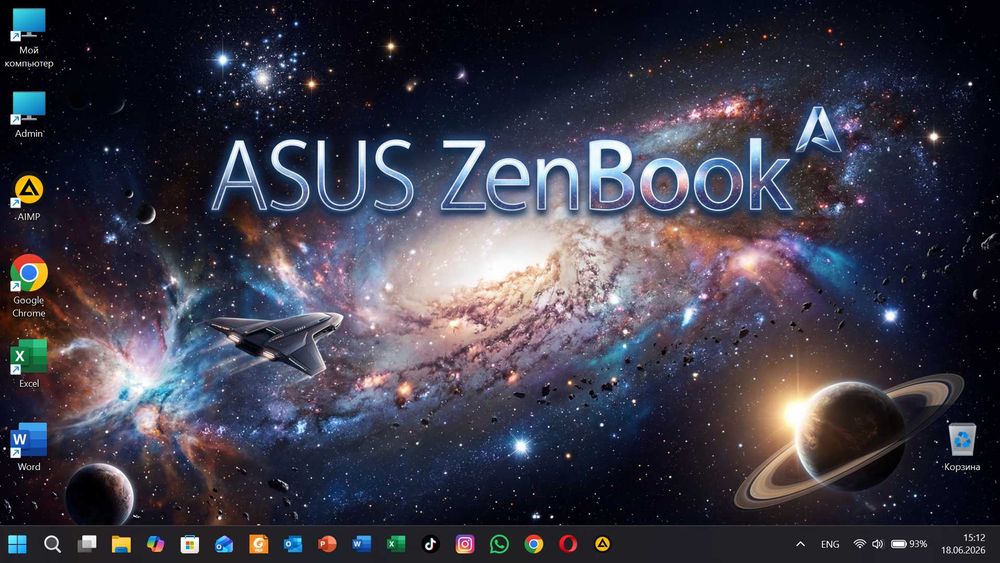The height and width of the screenshot is (563, 1000).
Task: Open classic Outlook icon beside PowerPoint
Action: pyautogui.click(x=293, y=544)
